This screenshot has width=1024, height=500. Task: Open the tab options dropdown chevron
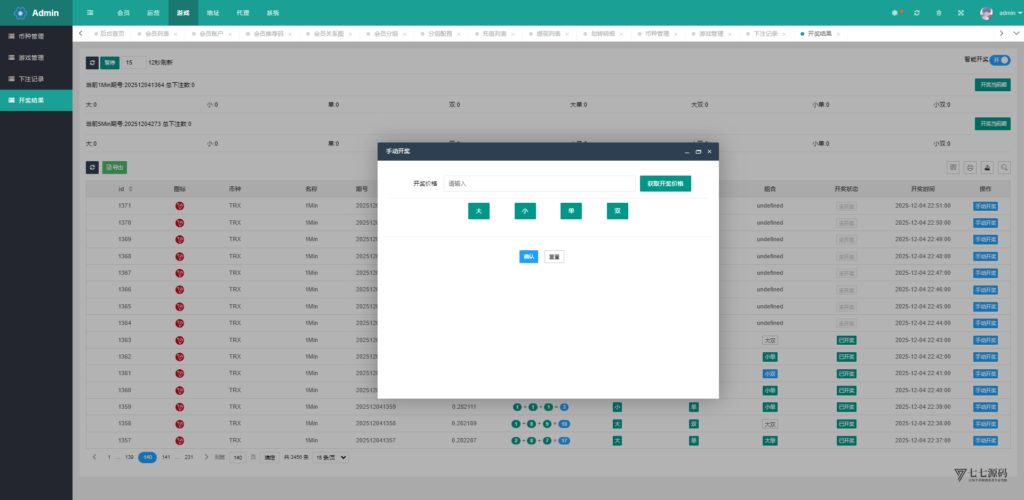click(1017, 33)
